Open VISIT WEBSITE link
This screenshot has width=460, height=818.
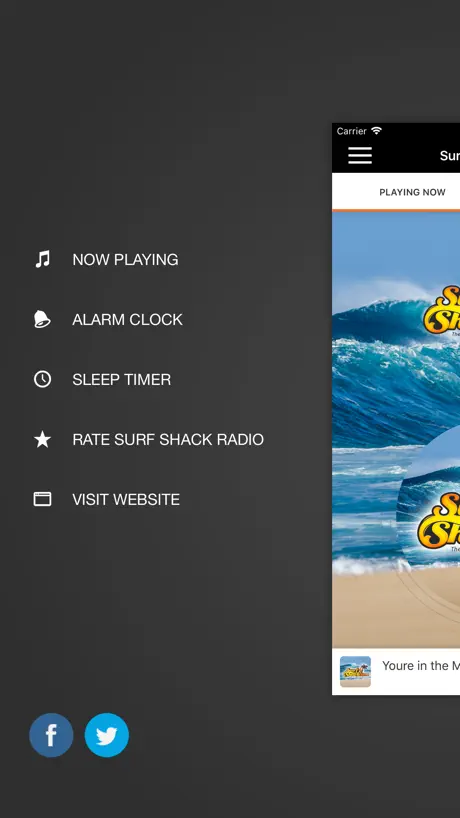(126, 500)
